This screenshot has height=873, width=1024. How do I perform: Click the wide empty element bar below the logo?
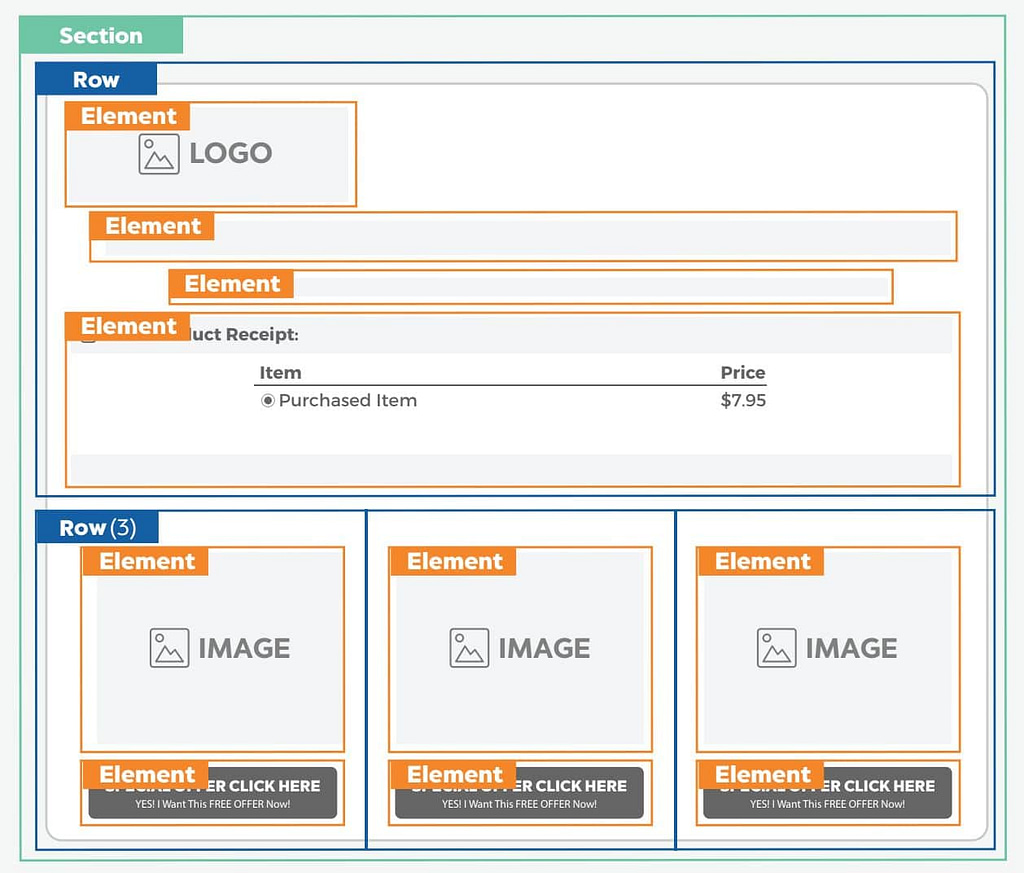pos(523,236)
